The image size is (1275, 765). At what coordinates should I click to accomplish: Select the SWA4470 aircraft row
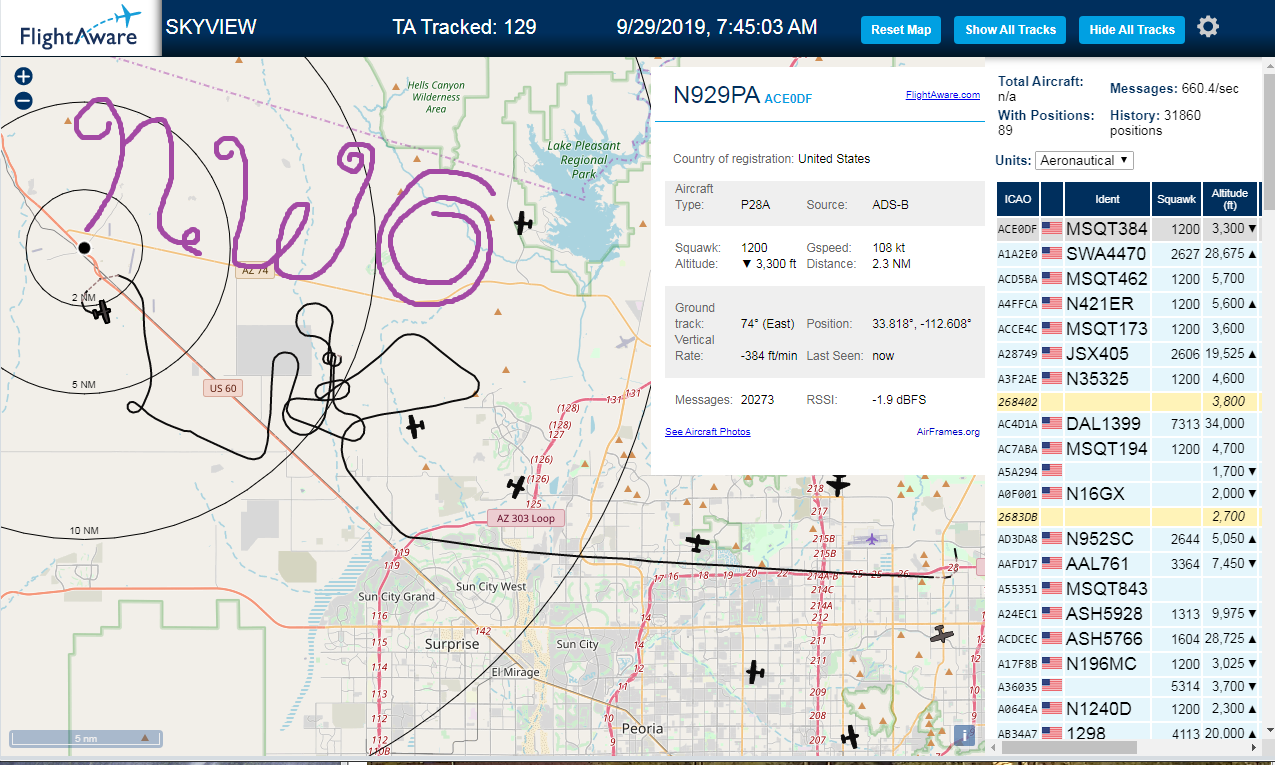tap(1127, 254)
